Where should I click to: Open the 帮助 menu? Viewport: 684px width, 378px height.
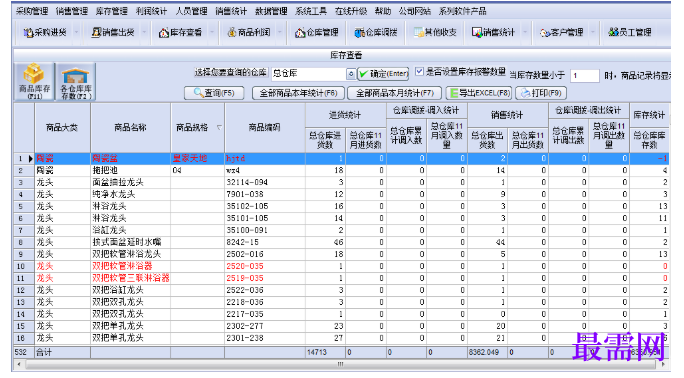pos(383,11)
